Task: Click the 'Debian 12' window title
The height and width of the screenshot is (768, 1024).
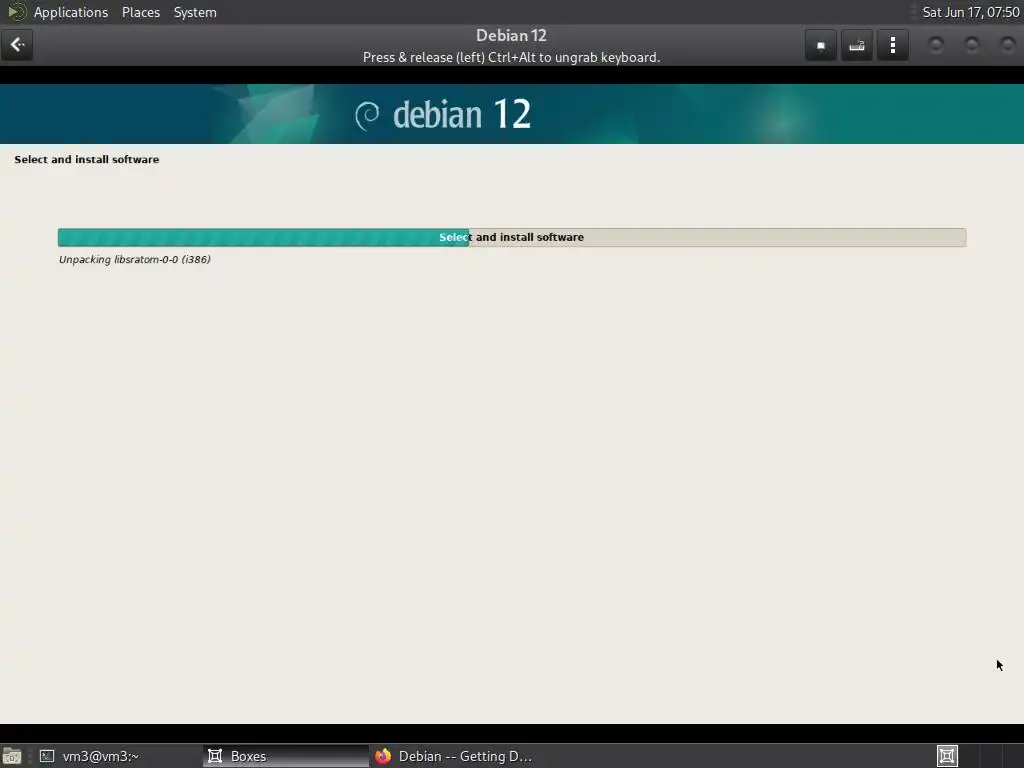Action: pos(511,35)
